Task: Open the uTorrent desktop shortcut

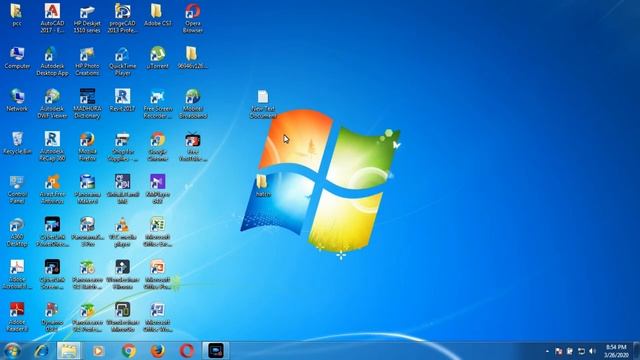Action: pyautogui.click(x=158, y=58)
